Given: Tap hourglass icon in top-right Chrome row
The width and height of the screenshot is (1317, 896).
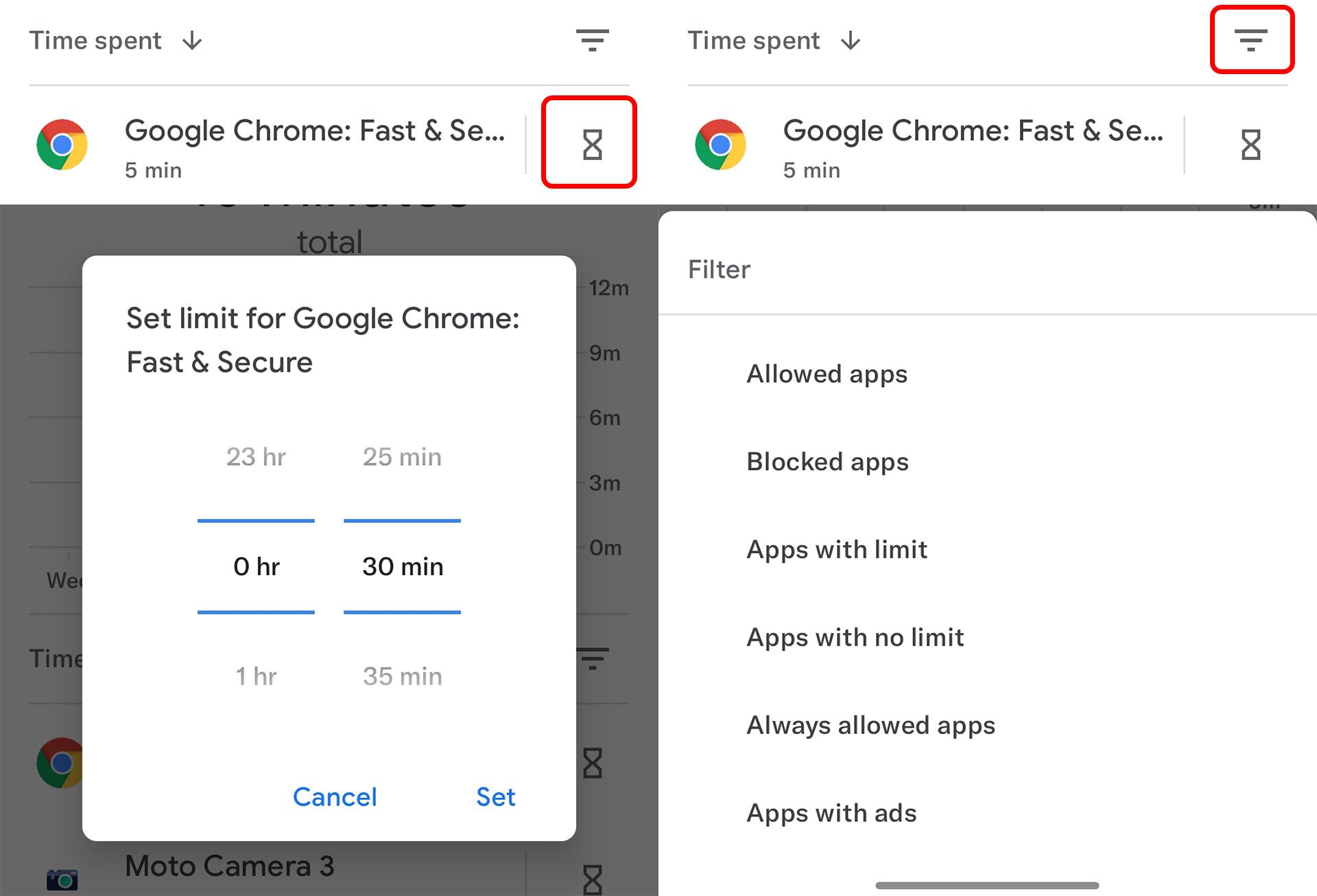Looking at the screenshot, I should tap(1250, 145).
